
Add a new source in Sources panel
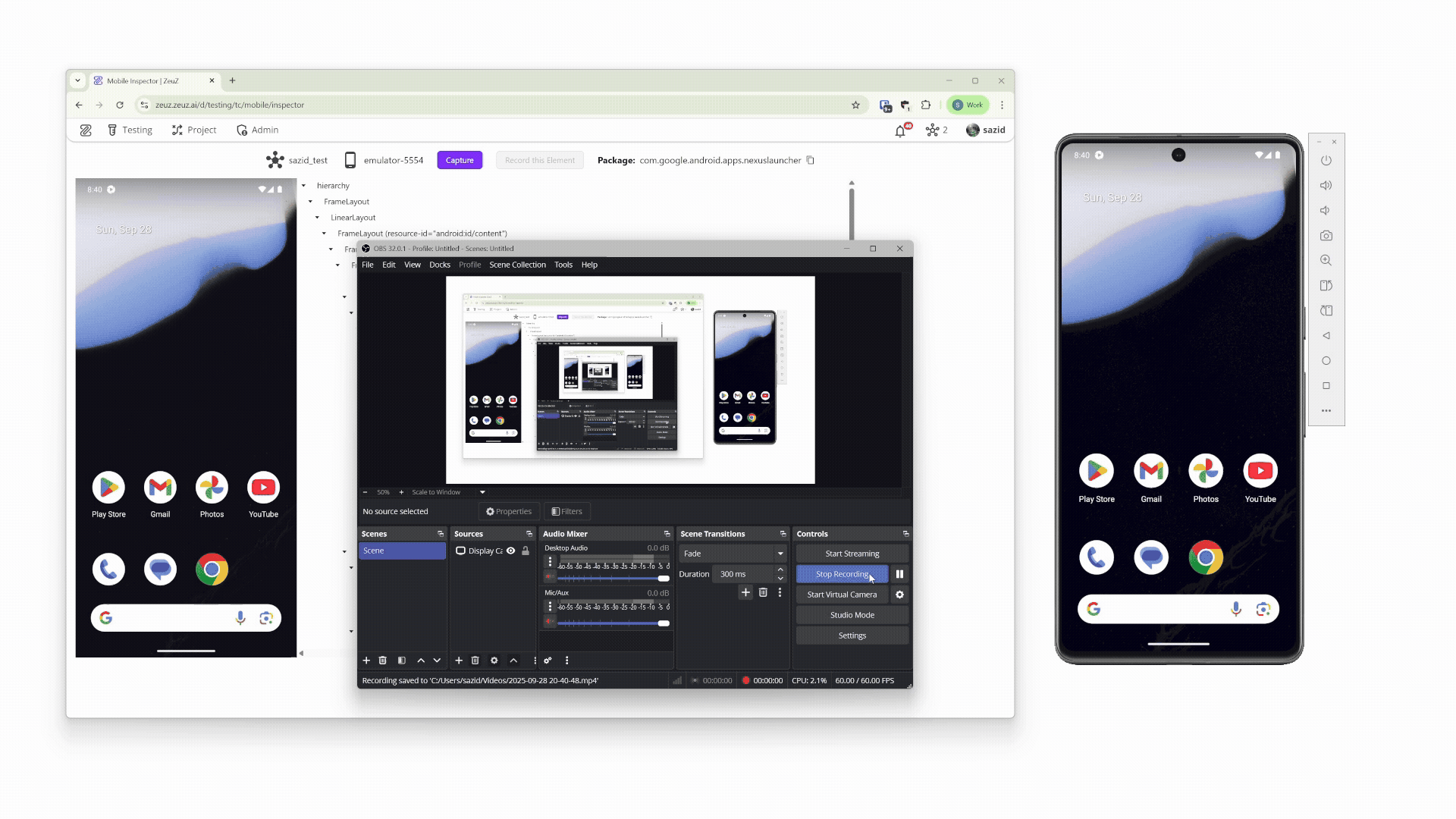tap(459, 661)
